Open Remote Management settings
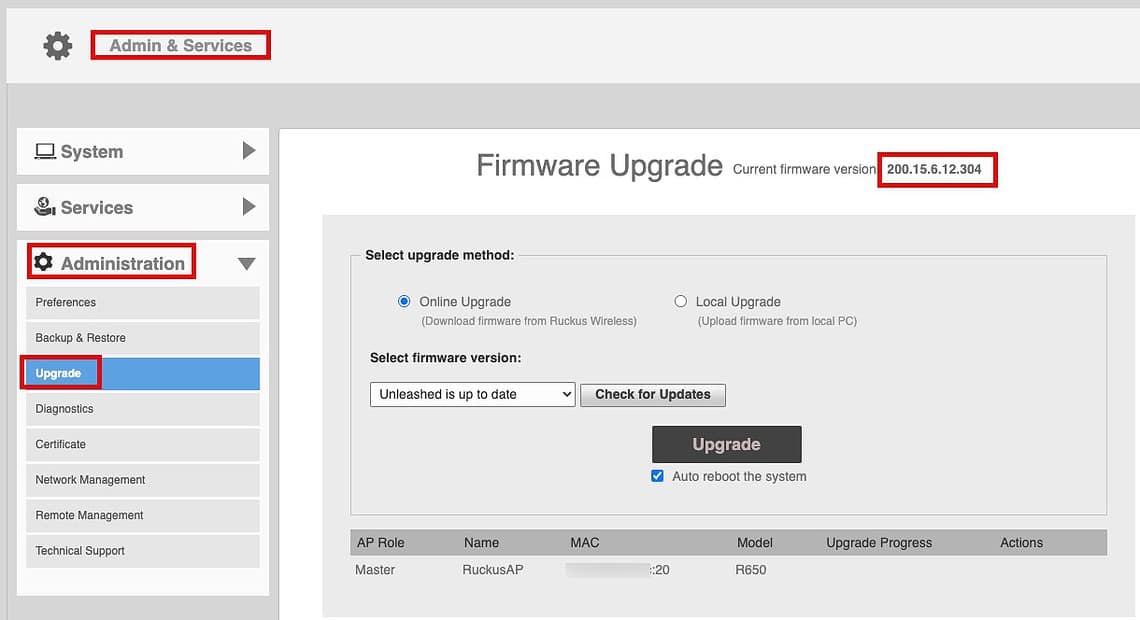The image size is (1140, 620). 90,515
